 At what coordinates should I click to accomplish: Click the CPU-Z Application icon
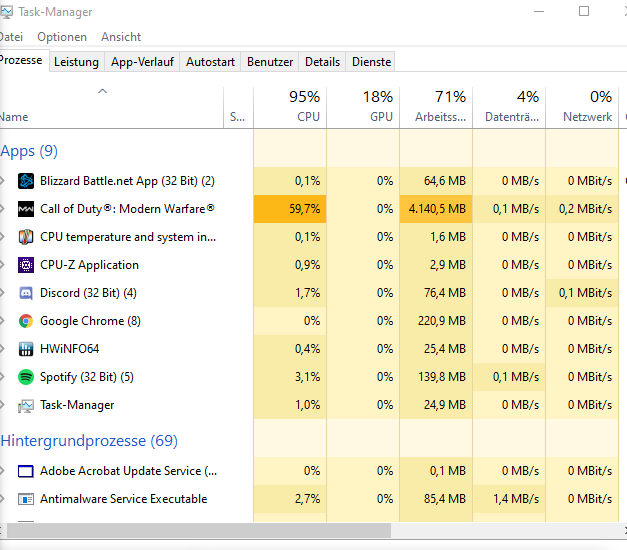pos(26,265)
